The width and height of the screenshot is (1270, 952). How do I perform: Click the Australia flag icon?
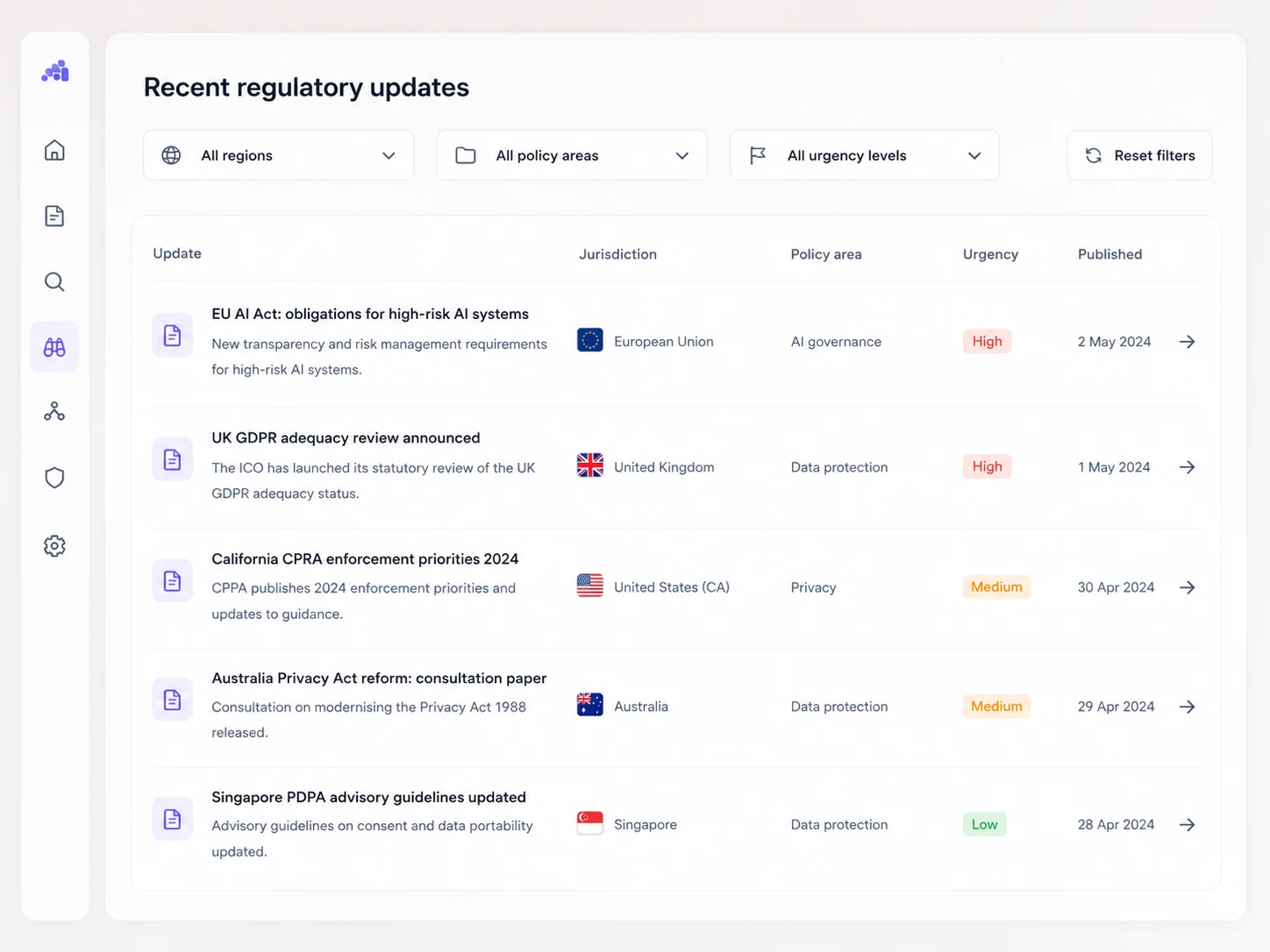pos(590,705)
